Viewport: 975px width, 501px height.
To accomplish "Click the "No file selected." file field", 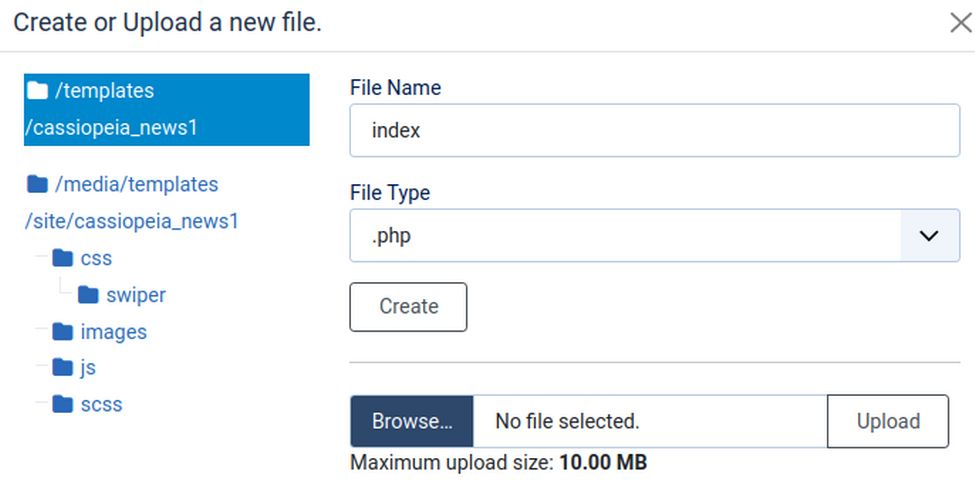I will click(649, 421).
